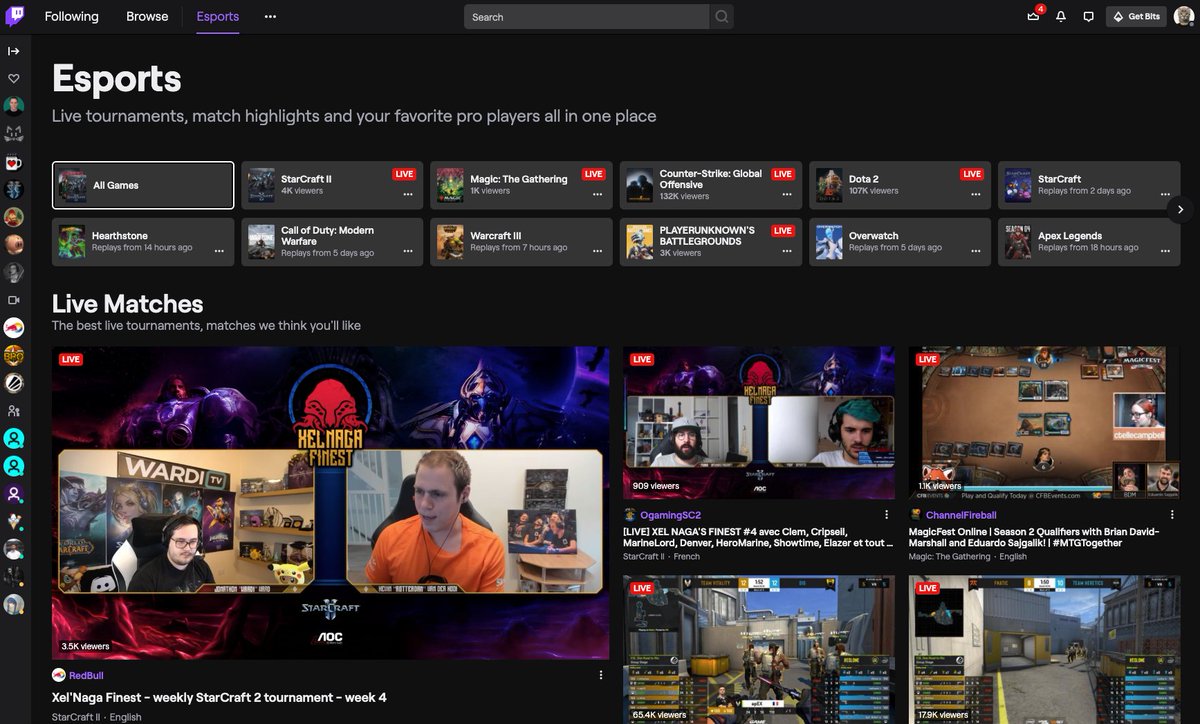Viewport: 1200px width, 724px height.
Task: Click the search input field
Action: click(x=587, y=17)
